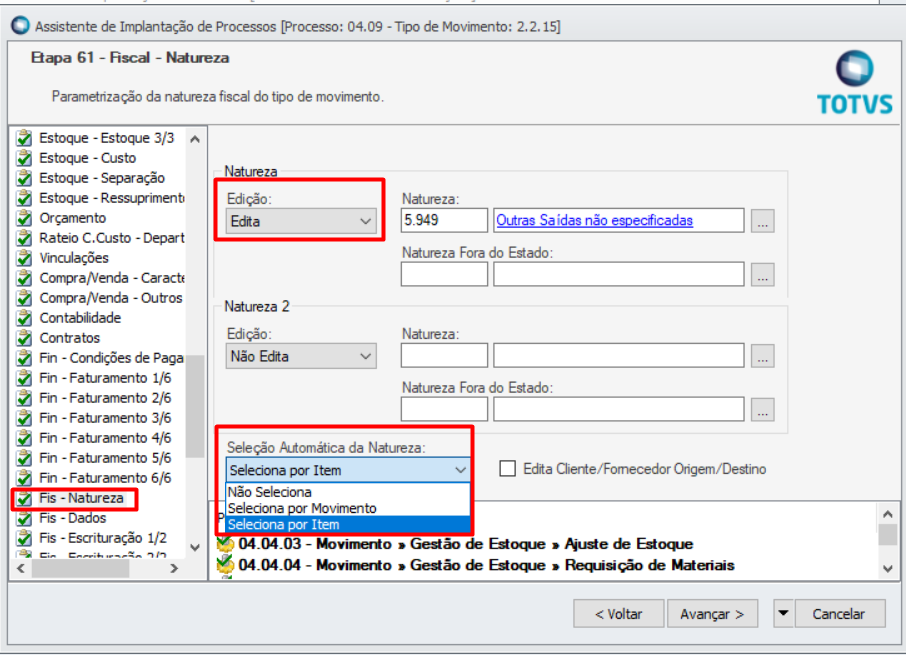Click Natureza 2 Fora do Estado code field
The height and width of the screenshot is (655, 906).
click(444, 409)
